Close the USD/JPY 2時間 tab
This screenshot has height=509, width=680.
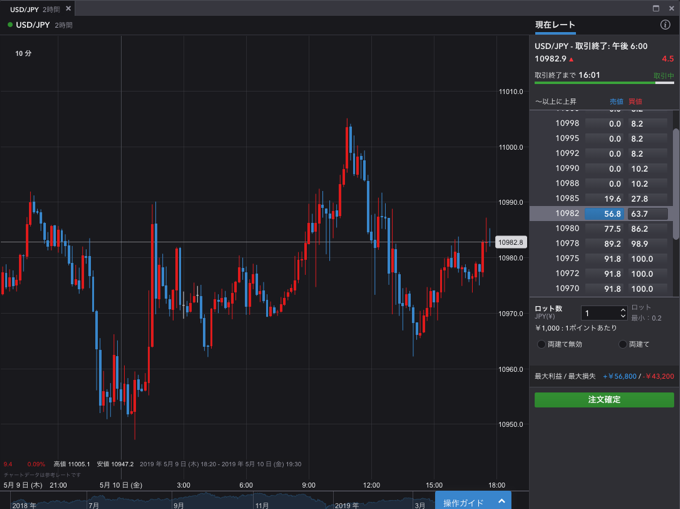click(x=68, y=9)
